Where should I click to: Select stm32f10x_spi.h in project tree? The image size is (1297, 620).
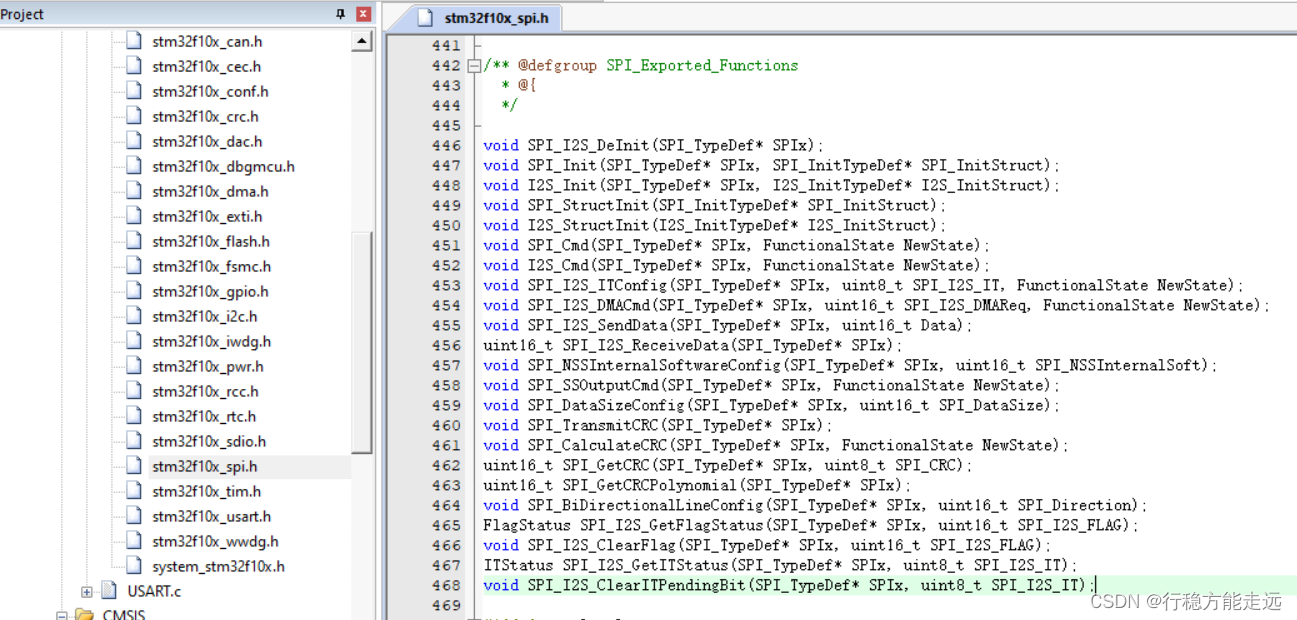pos(205,467)
